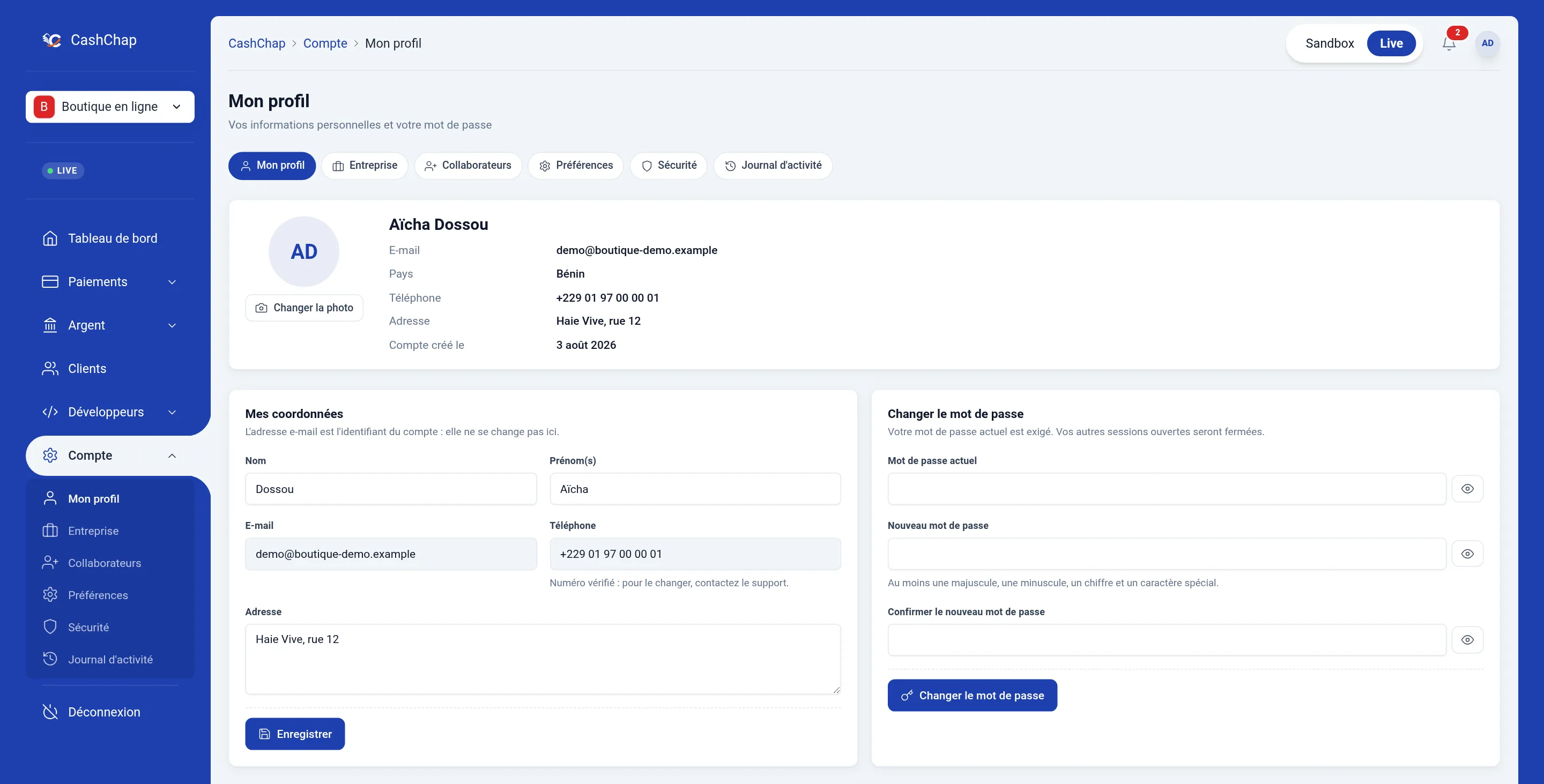The image size is (1544, 784).
Task: Click the disabled Téléphone field
Action: click(x=695, y=554)
